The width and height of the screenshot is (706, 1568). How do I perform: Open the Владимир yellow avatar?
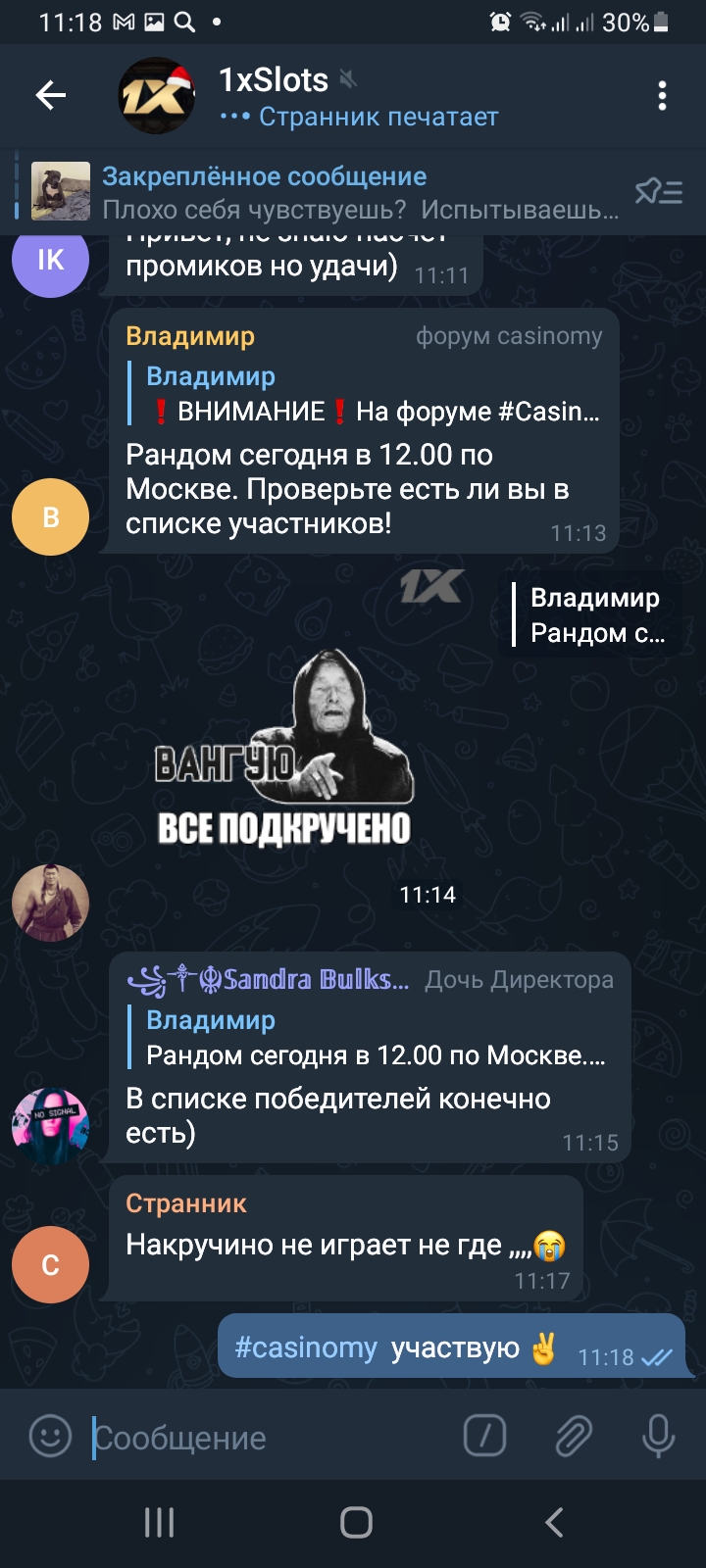pos(50,516)
